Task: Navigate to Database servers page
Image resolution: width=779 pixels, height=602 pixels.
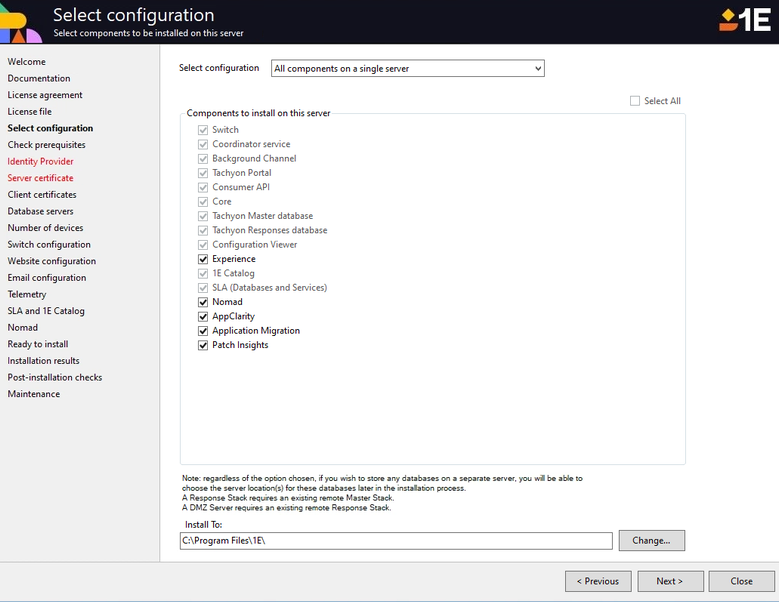Action: 40,211
